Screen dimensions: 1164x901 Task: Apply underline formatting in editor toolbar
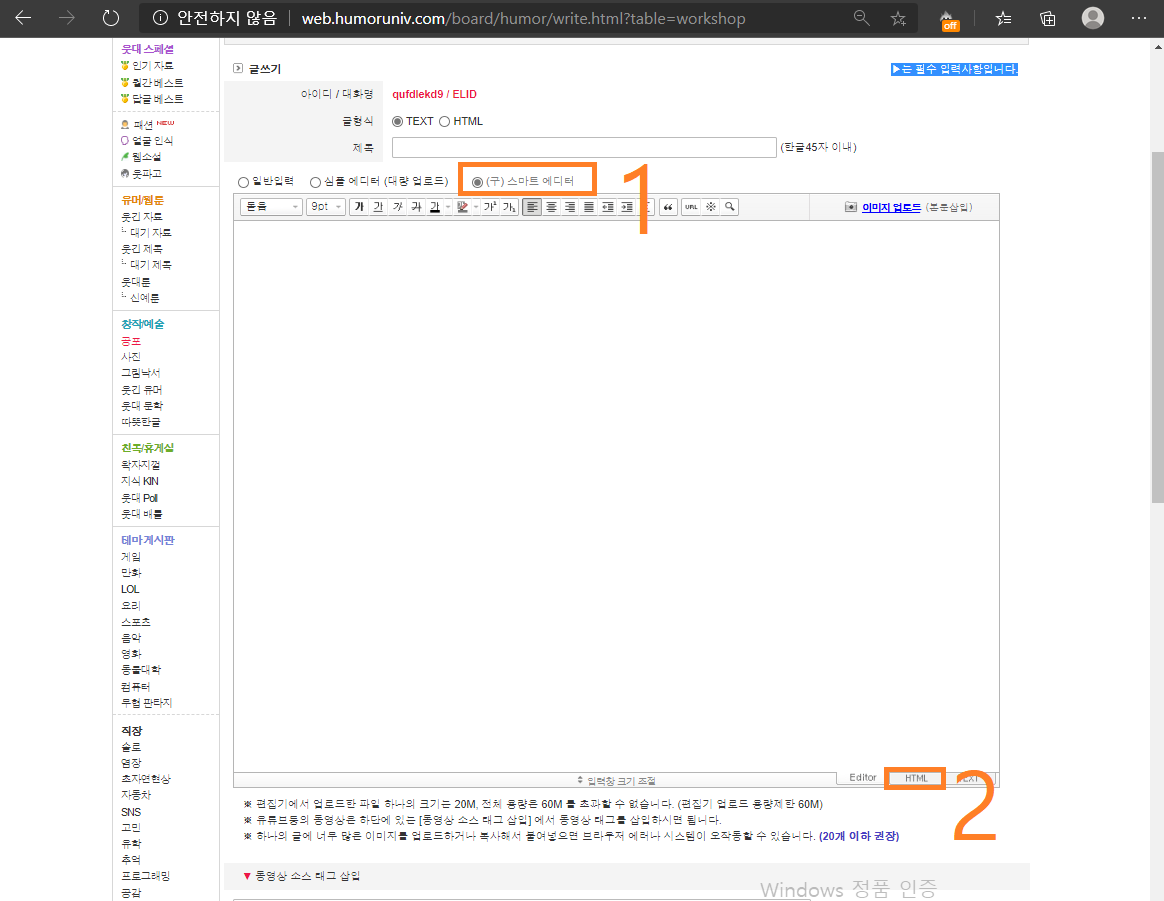coord(378,207)
